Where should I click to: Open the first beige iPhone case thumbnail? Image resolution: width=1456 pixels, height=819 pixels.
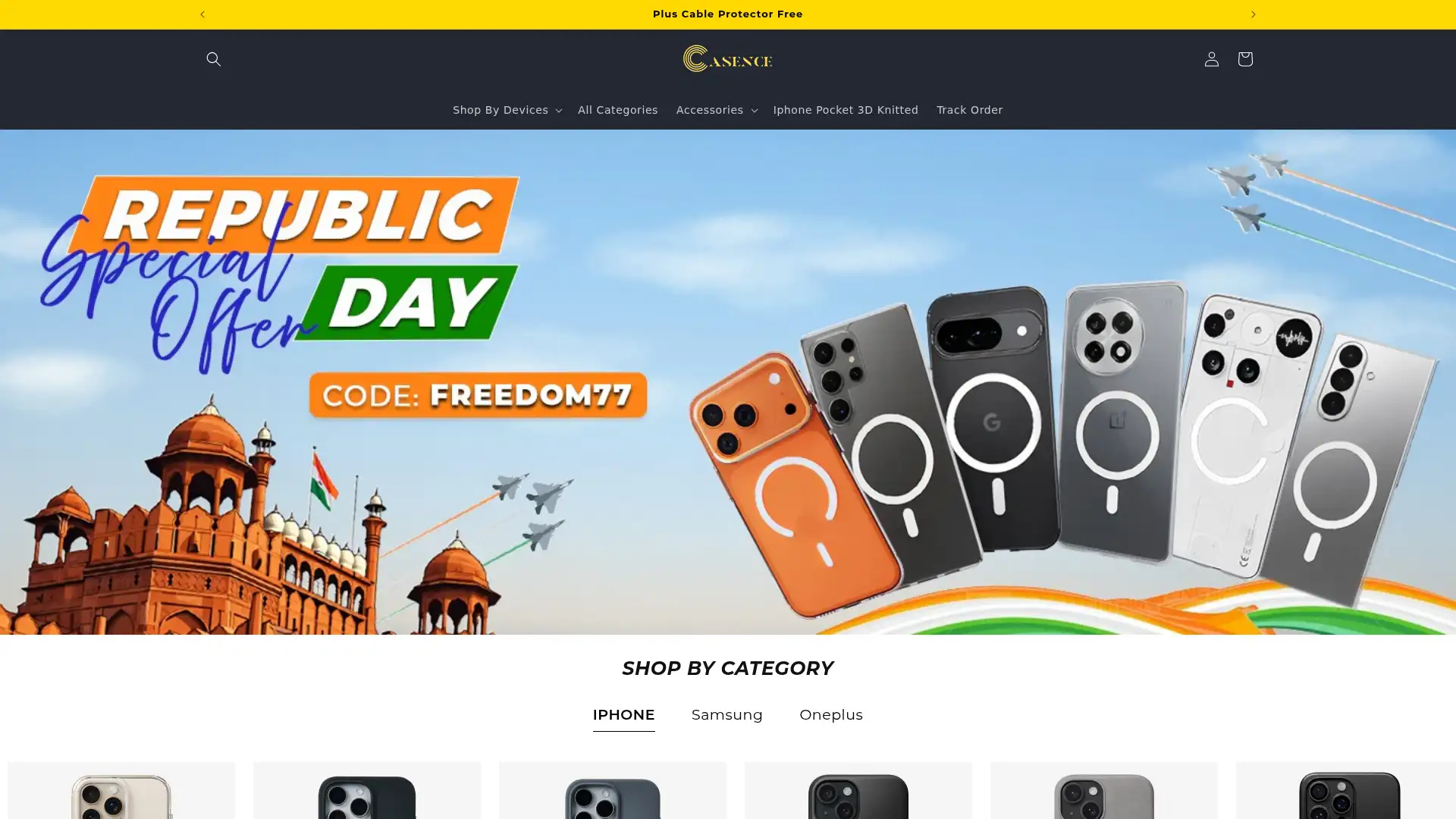[x=121, y=790]
